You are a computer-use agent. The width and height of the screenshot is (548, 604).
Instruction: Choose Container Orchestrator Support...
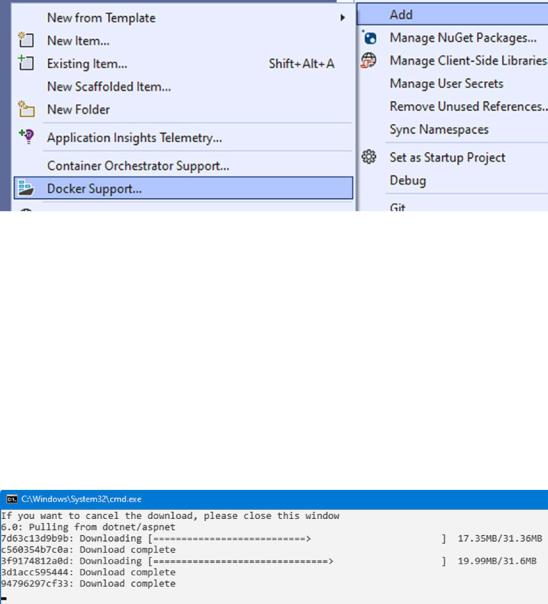click(x=183, y=166)
